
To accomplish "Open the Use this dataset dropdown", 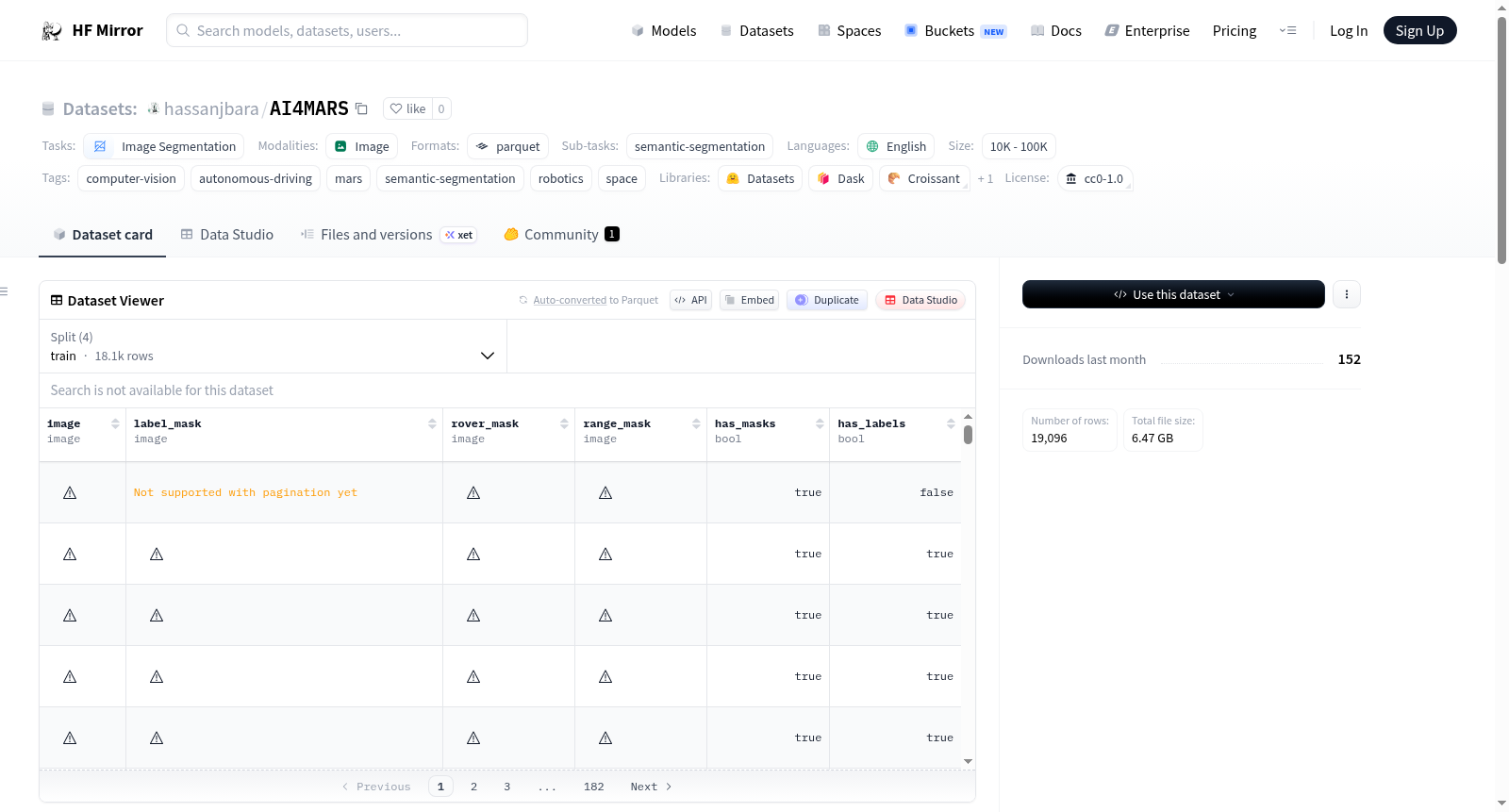I will [x=1173, y=294].
